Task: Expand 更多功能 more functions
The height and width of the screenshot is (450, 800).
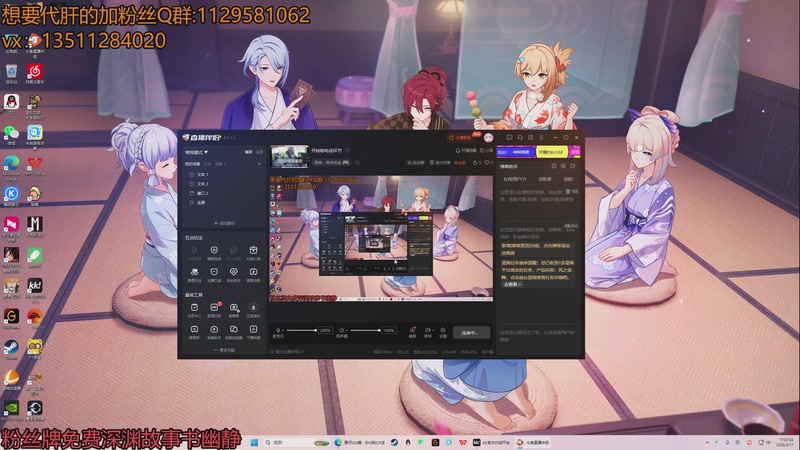Action: 224,350
